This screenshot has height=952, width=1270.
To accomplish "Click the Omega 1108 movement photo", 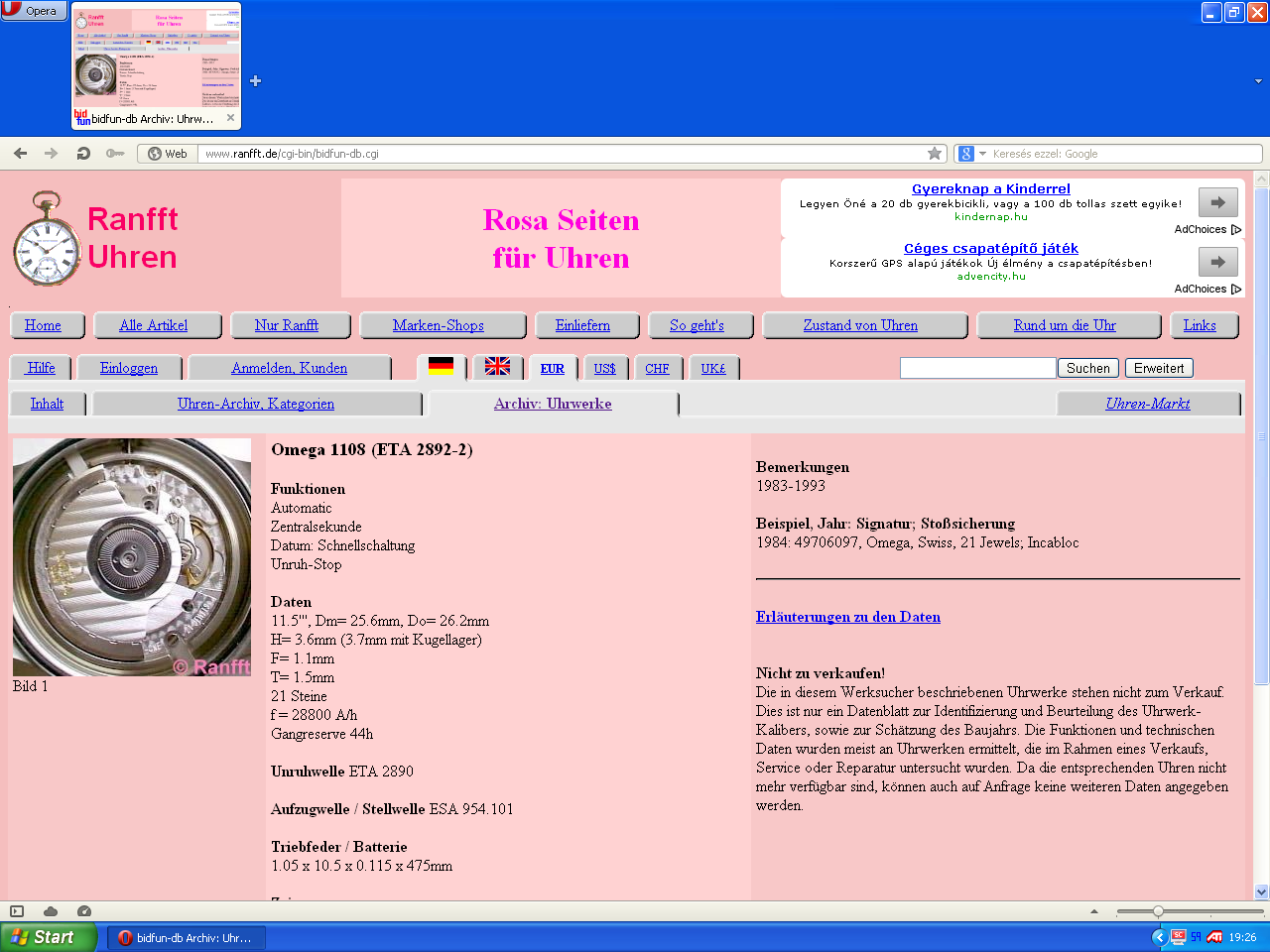I will click(132, 557).
